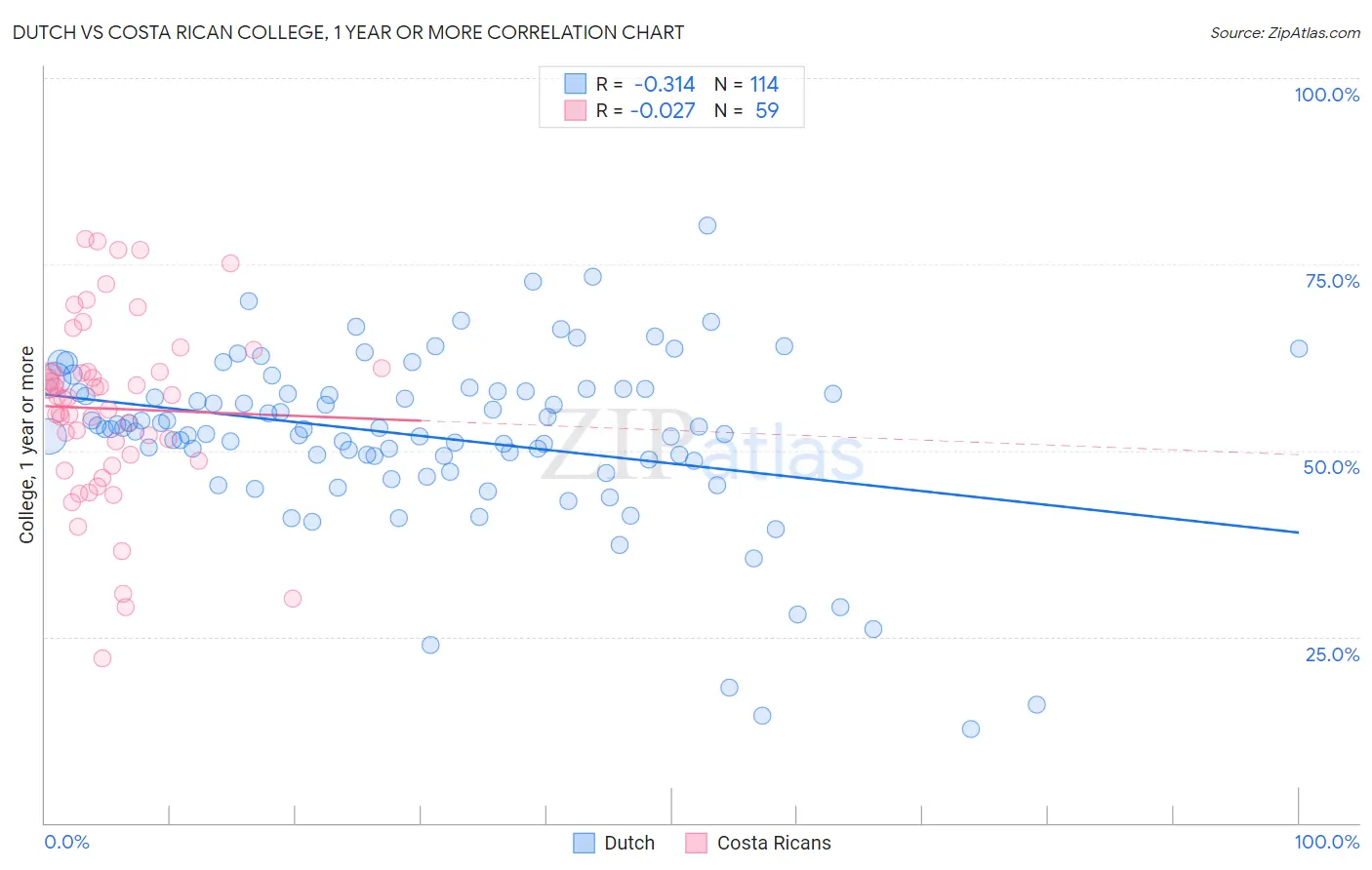This screenshot has height=870, width=1372.
Task: Click the 75.0% y-axis label
Action: point(1332,281)
